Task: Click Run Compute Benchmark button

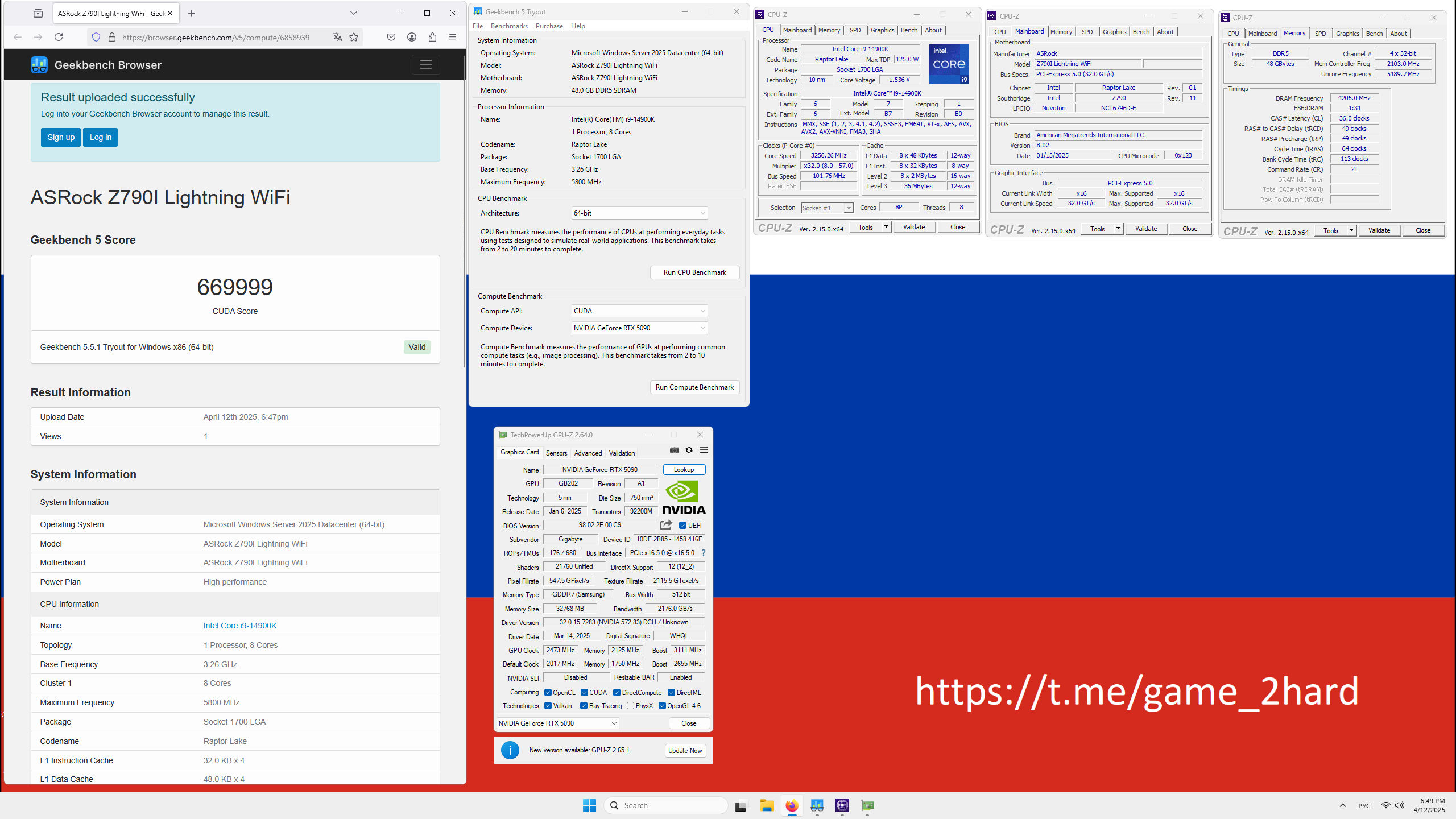Action: pos(694,387)
